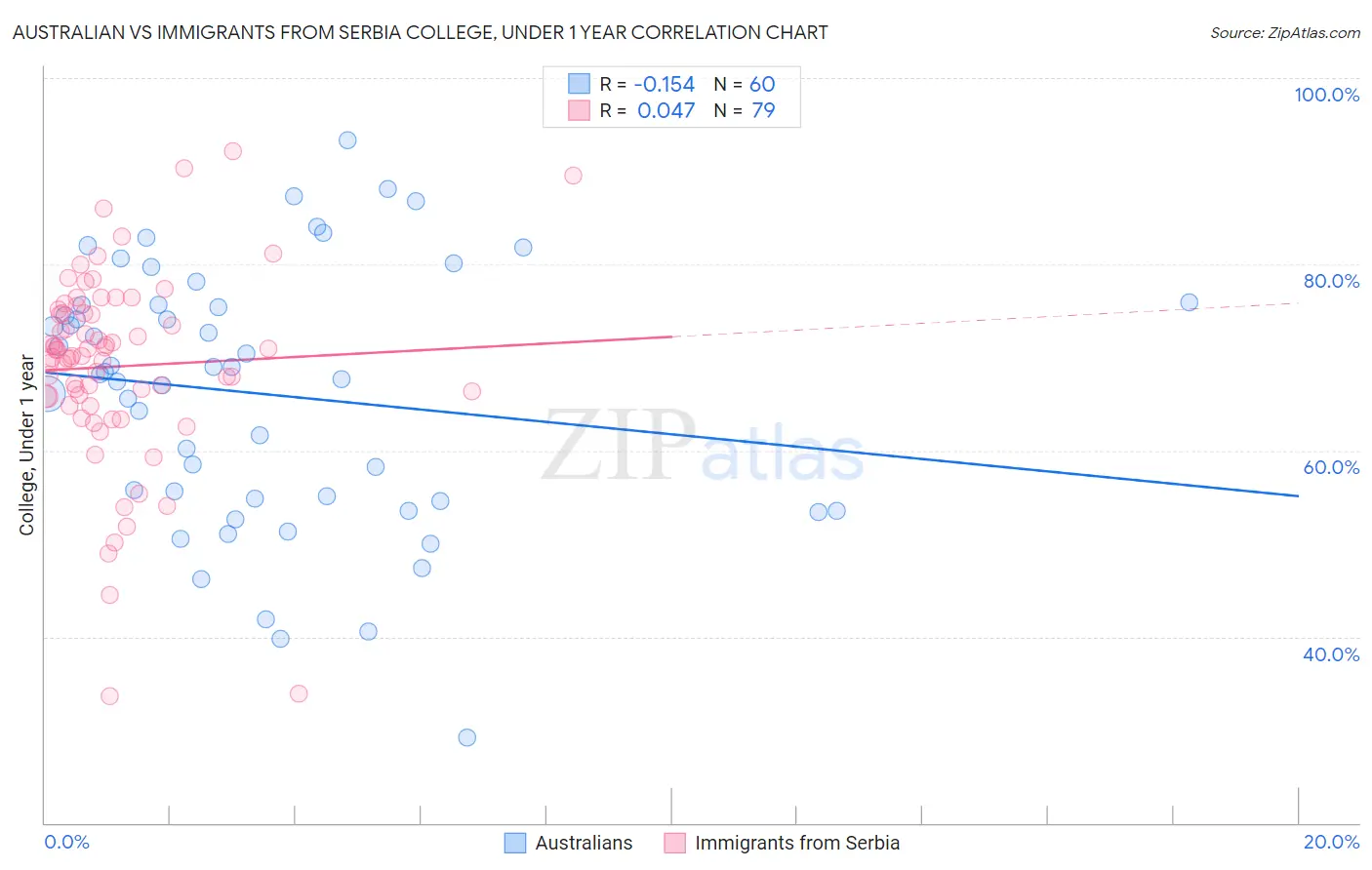Click the 80.0% y-axis label
Screen dimensions: 1372x870
(1331, 281)
